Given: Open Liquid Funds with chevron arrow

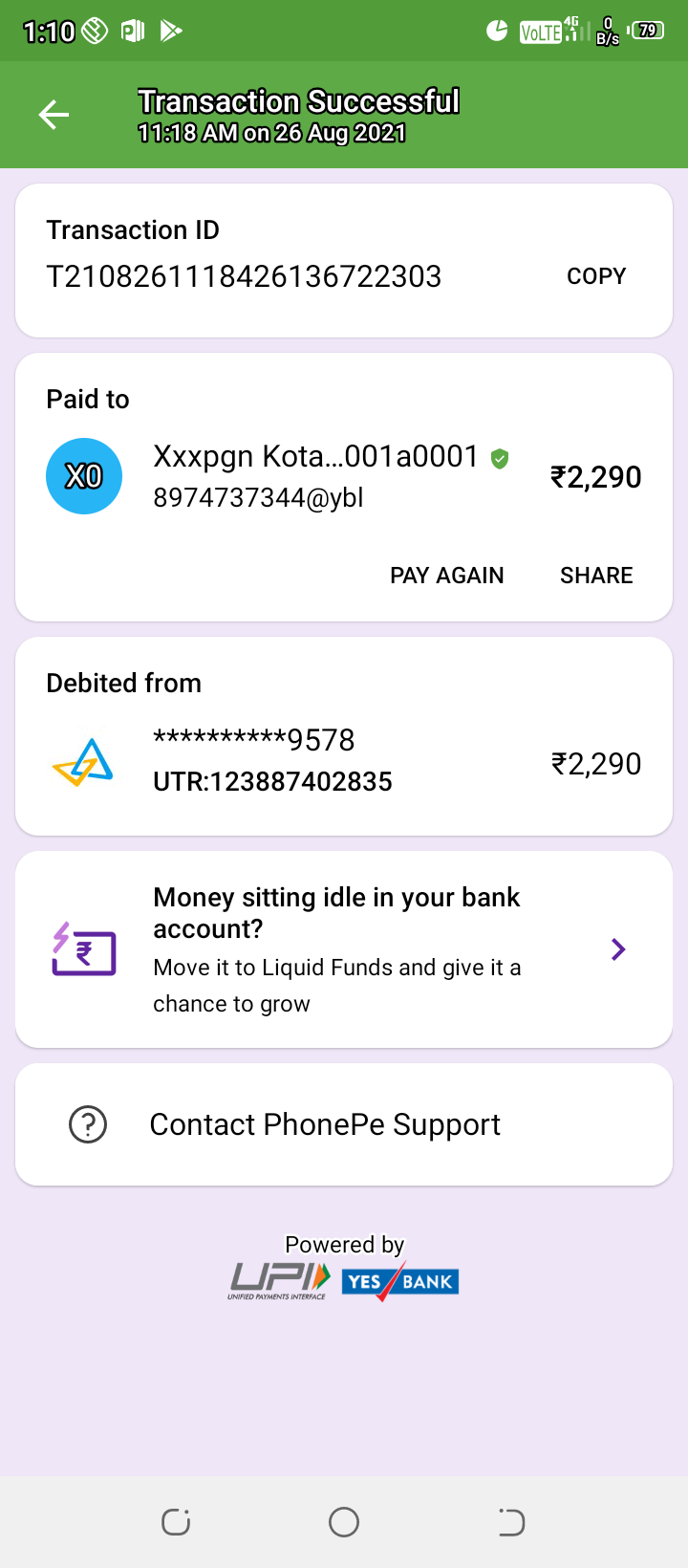Looking at the screenshot, I should click(618, 949).
